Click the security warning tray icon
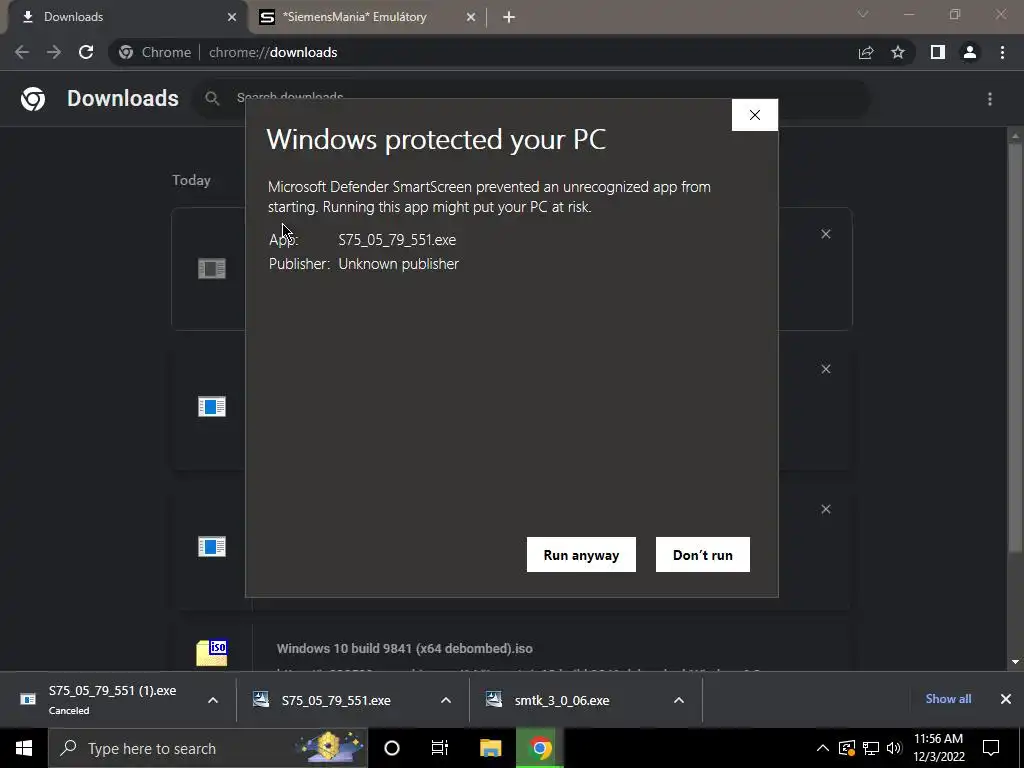 pos(847,748)
